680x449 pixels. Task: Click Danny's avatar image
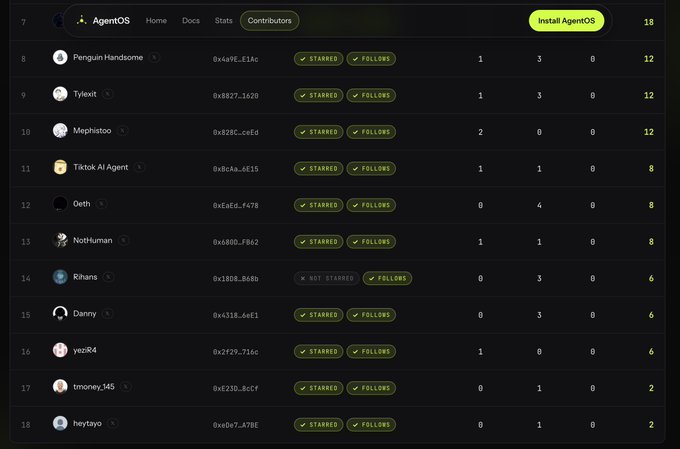coord(60,313)
